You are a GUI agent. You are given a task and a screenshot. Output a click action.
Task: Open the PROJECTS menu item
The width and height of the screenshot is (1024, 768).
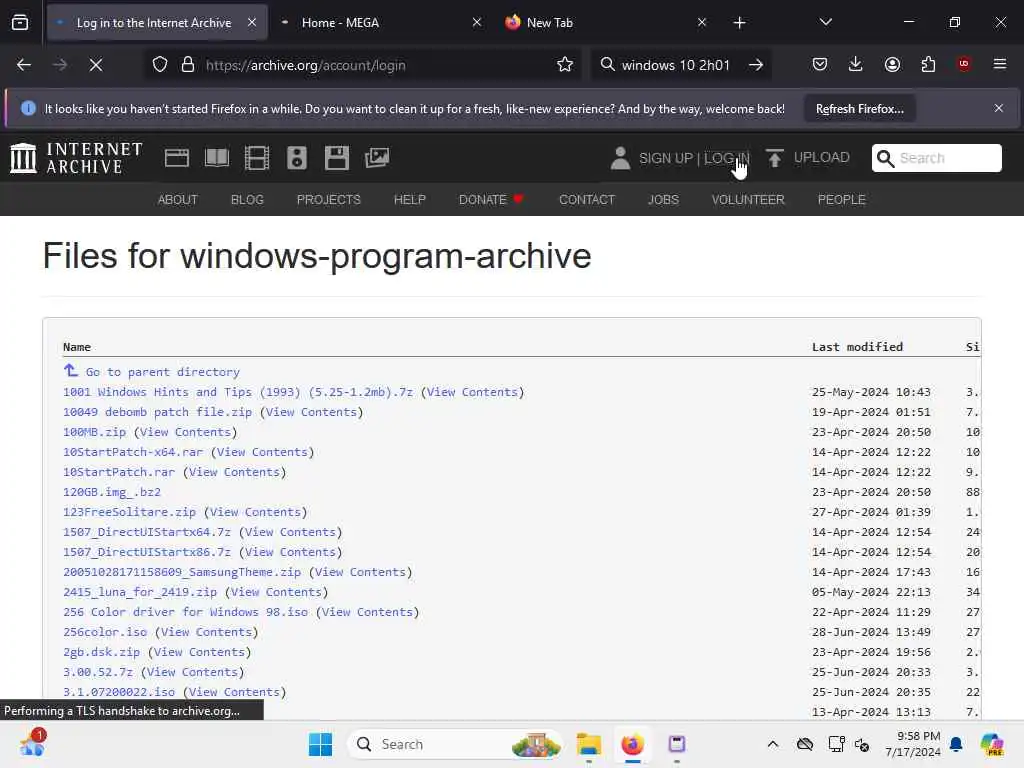328,200
